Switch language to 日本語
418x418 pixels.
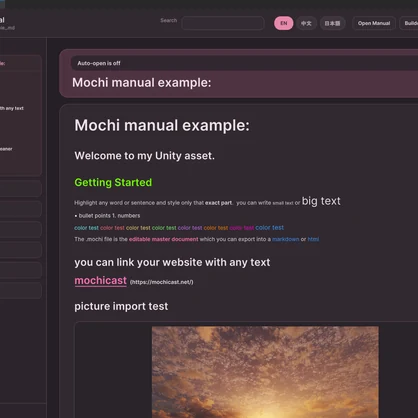tap(332, 23)
